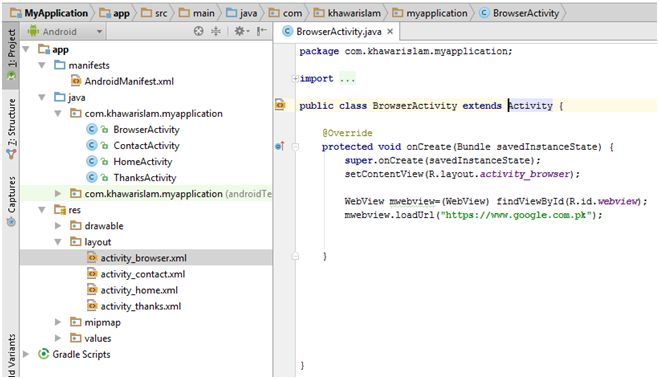Click the src breadcrumb segment
The image size is (659, 379).
pos(154,13)
